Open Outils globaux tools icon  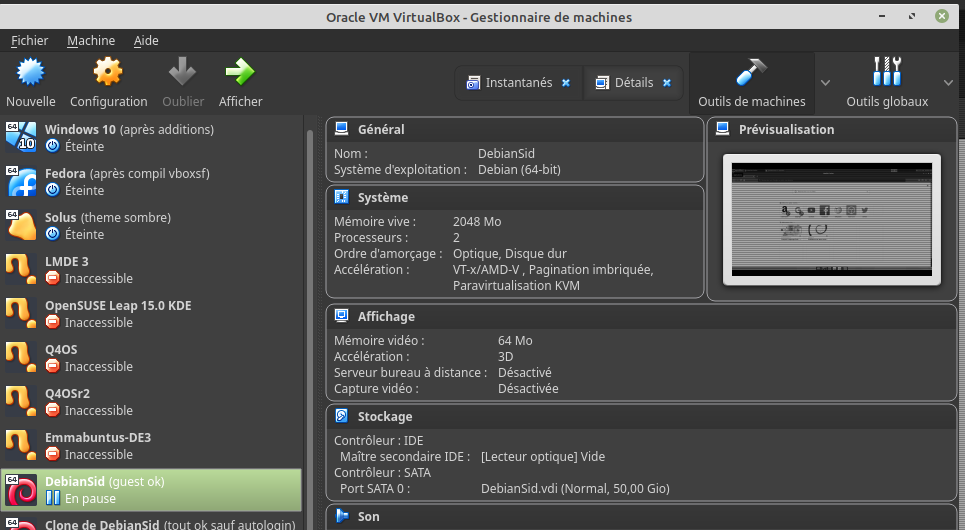pyautogui.click(x=887, y=71)
